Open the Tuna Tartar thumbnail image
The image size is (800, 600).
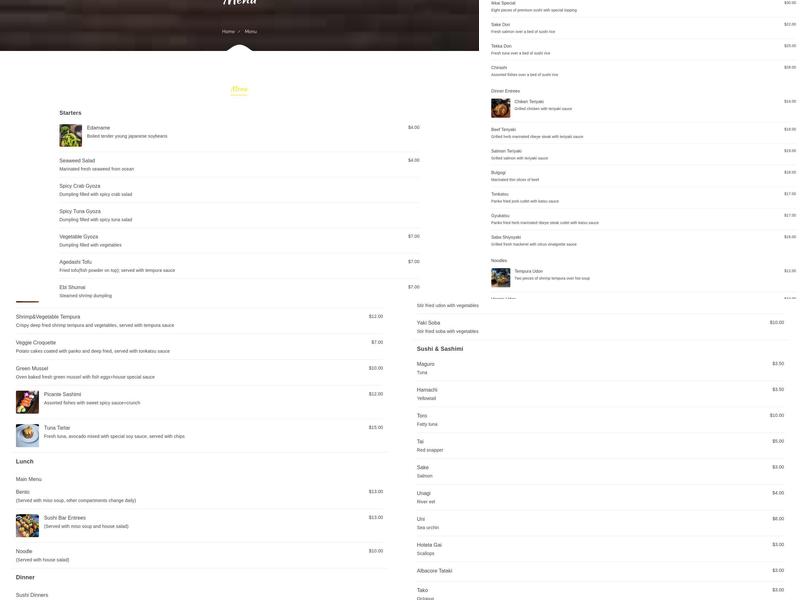(x=27, y=436)
